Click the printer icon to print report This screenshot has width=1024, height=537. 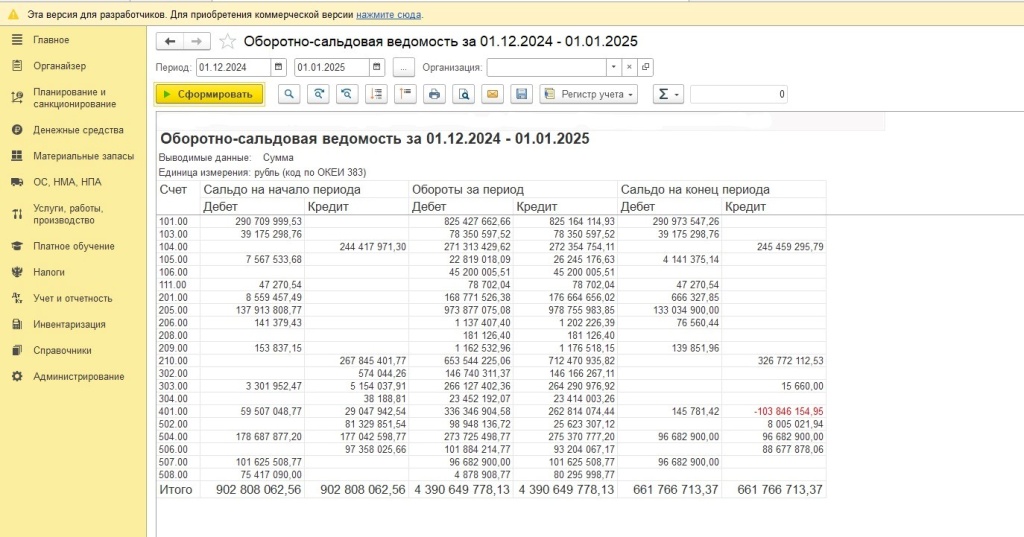coord(434,94)
